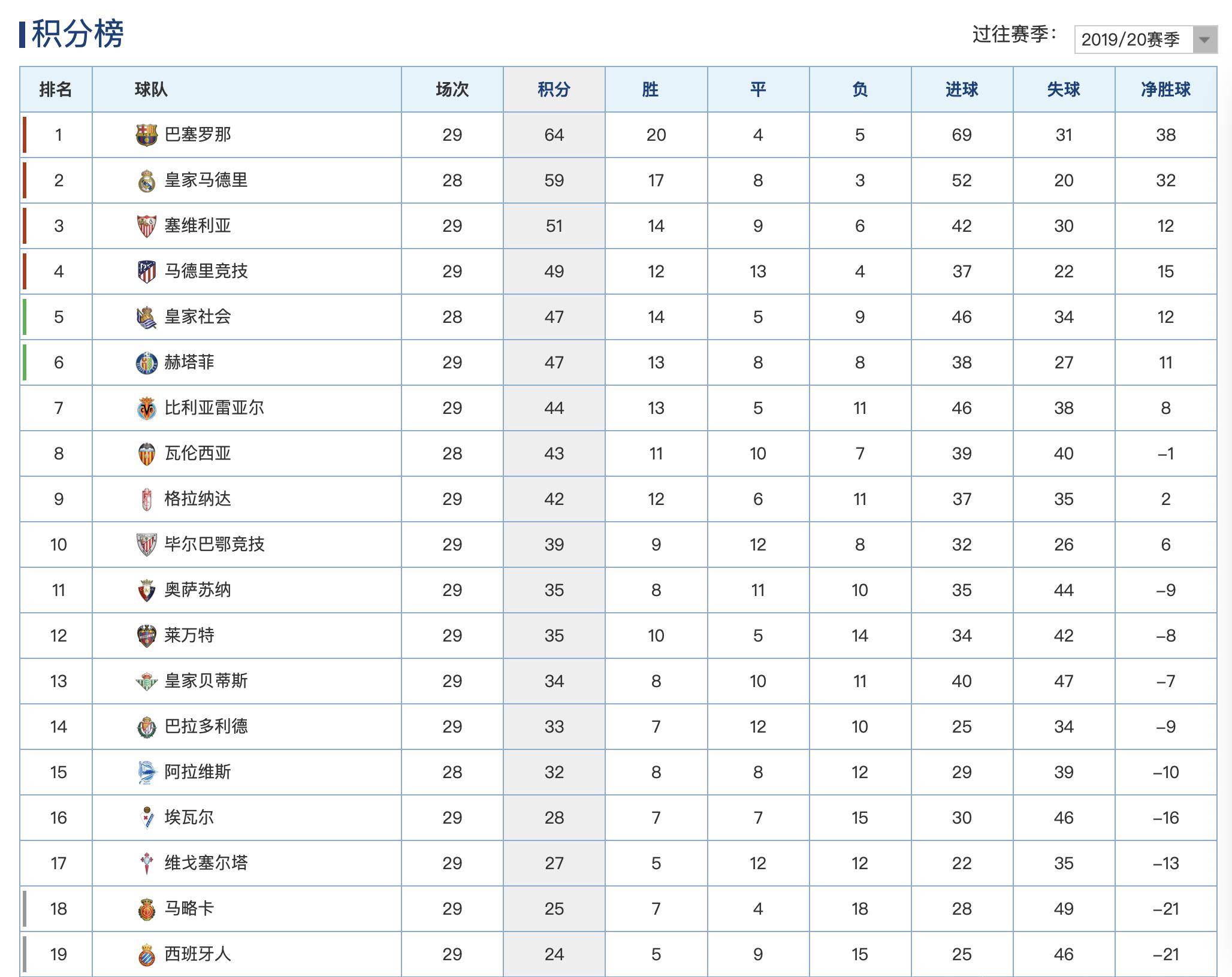Open team link 奥萨苏纳
1232x977 pixels.
(x=198, y=590)
